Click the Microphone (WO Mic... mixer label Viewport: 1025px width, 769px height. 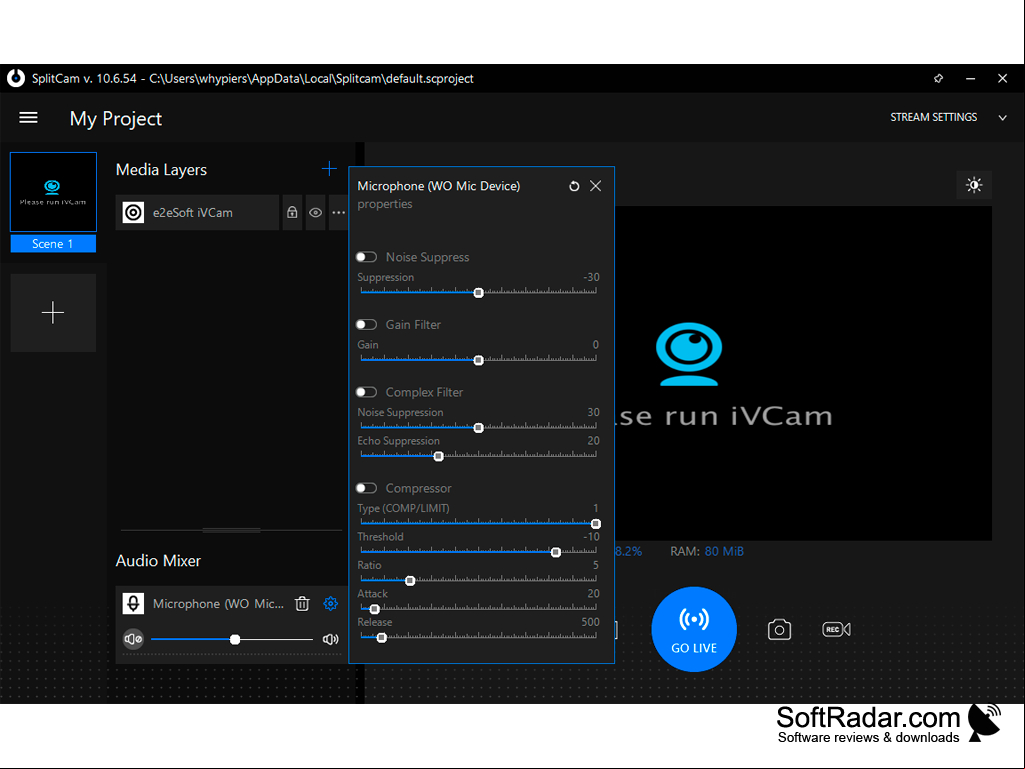tap(218, 604)
